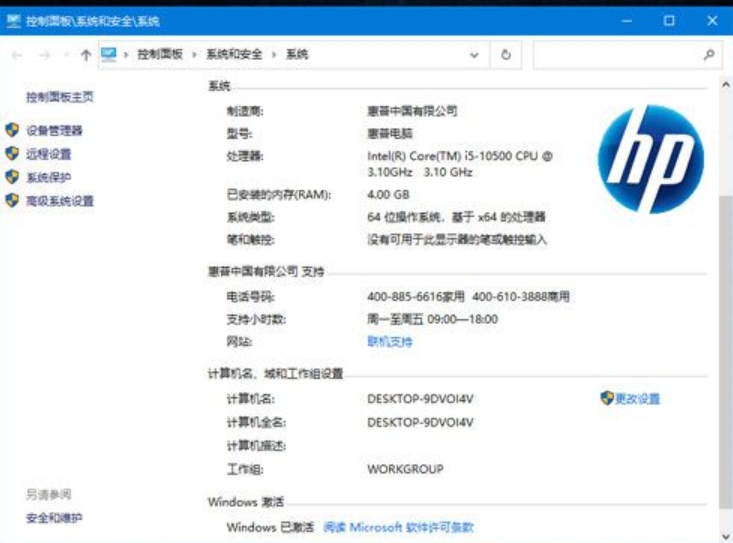Click full computer name beside 计算机全名
This screenshot has width=733, height=543.
[x=420, y=422]
